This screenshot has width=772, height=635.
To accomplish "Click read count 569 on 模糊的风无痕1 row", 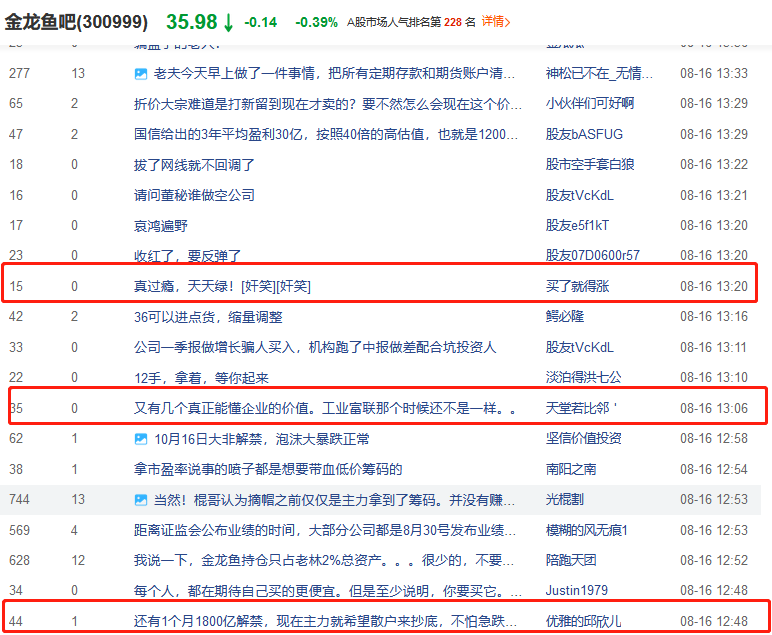I will click(19, 530).
